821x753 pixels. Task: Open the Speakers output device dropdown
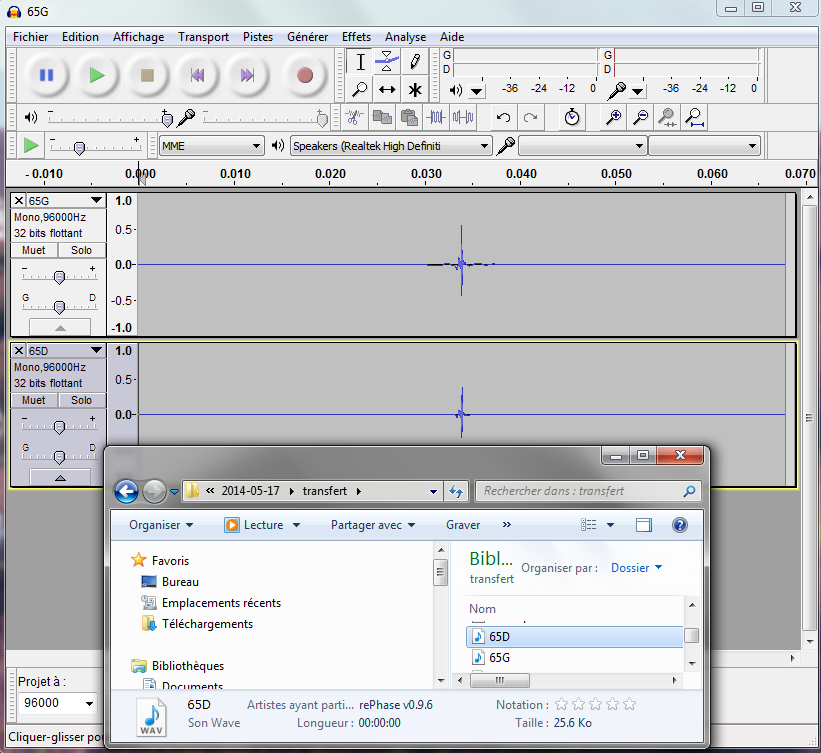[392, 146]
